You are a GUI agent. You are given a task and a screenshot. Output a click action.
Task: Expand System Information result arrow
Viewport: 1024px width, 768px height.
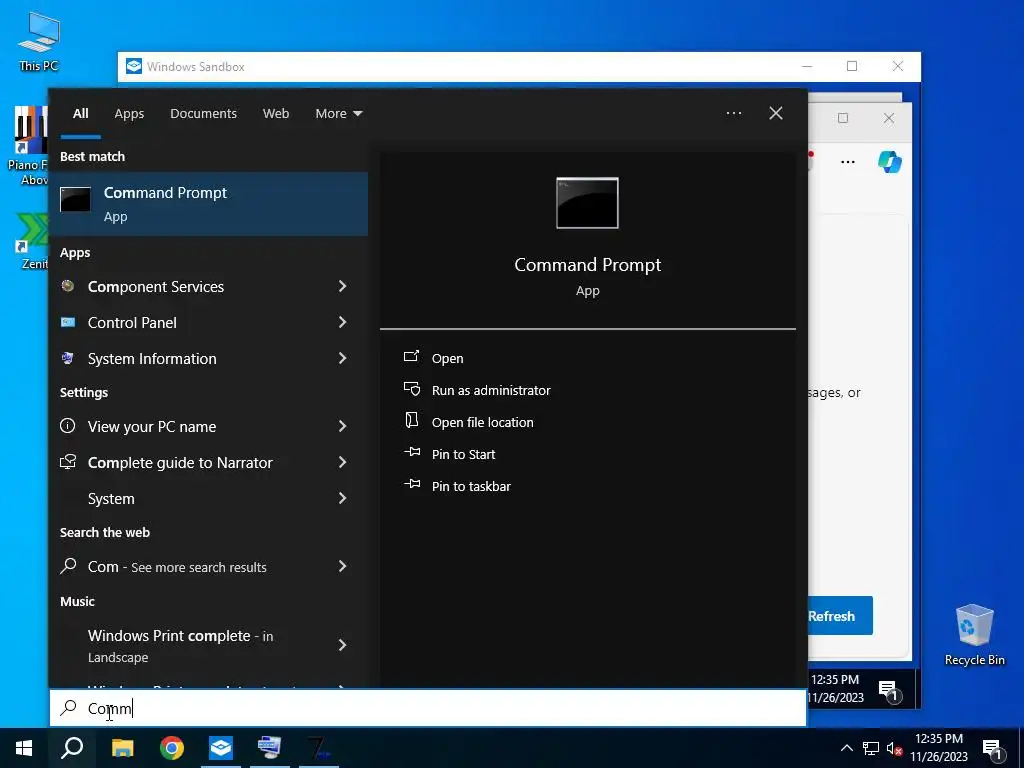point(342,358)
